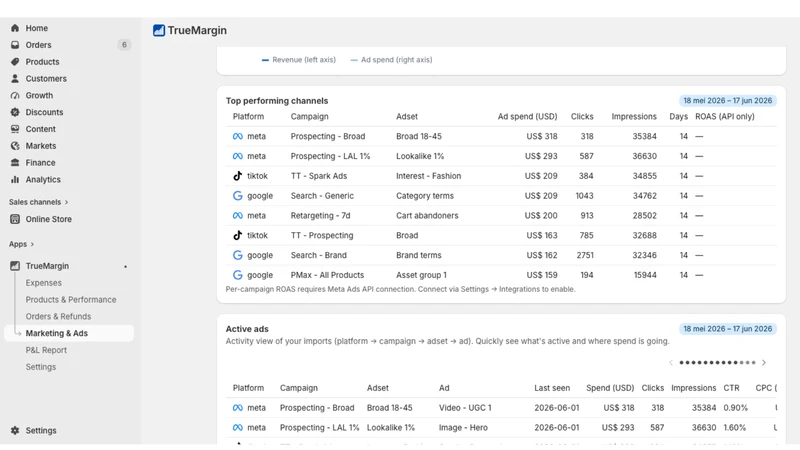Click the tiktok icon in TT - Prospecting row

[238, 236]
